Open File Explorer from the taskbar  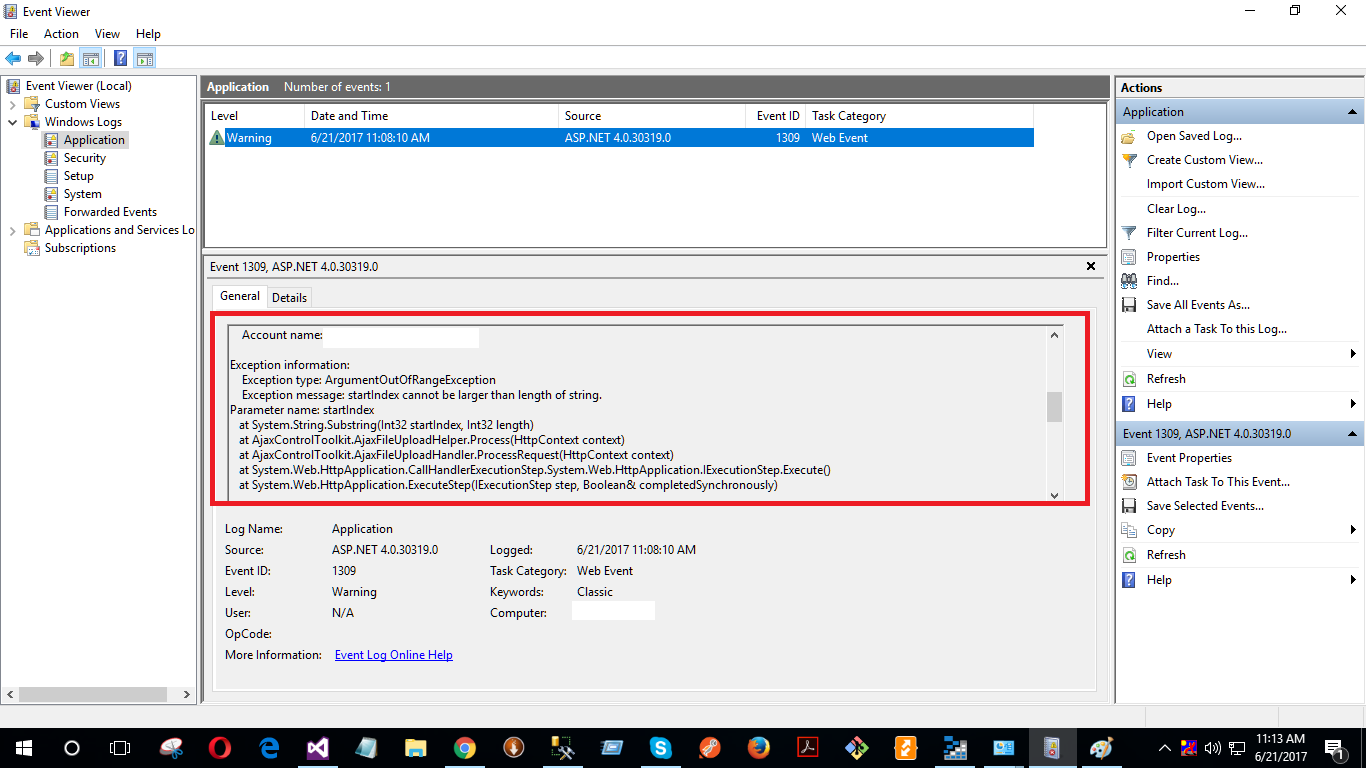tap(416, 747)
